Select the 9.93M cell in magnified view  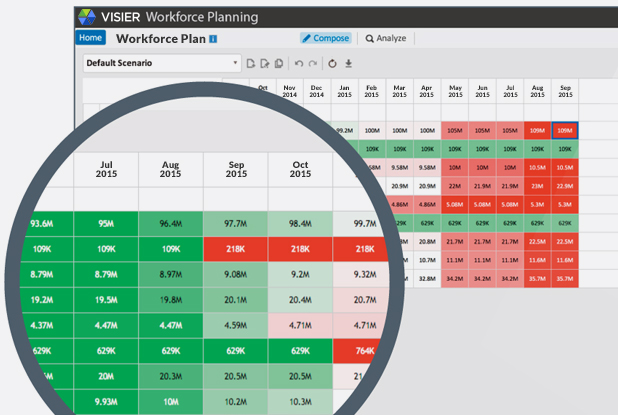coord(106,402)
